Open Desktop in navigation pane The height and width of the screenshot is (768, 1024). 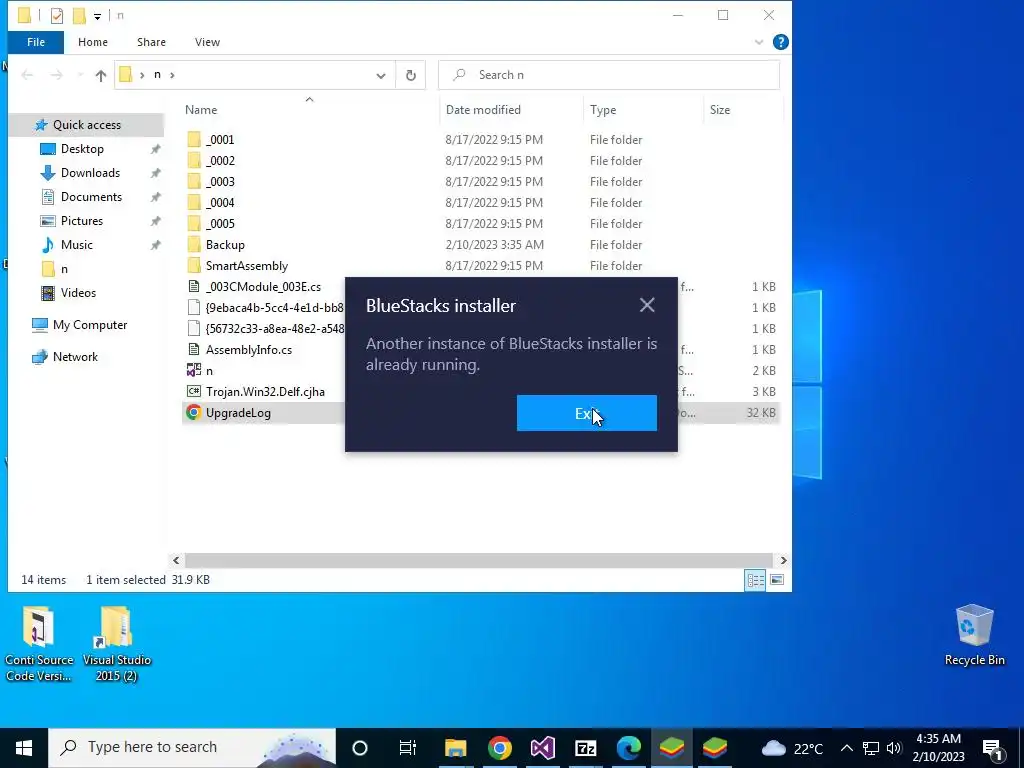[82, 149]
